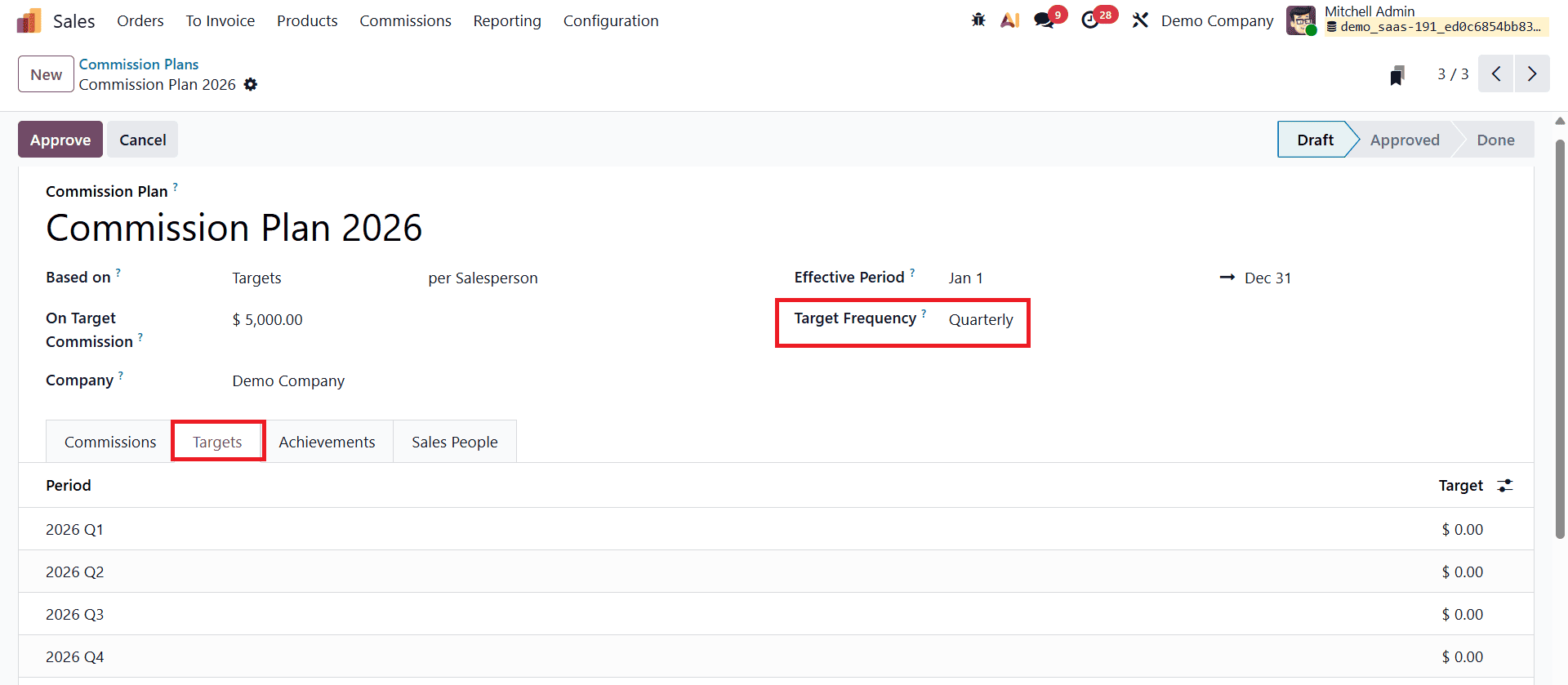Image resolution: width=1568 pixels, height=685 pixels.
Task: Click the Approve button
Action: [x=60, y=140]
